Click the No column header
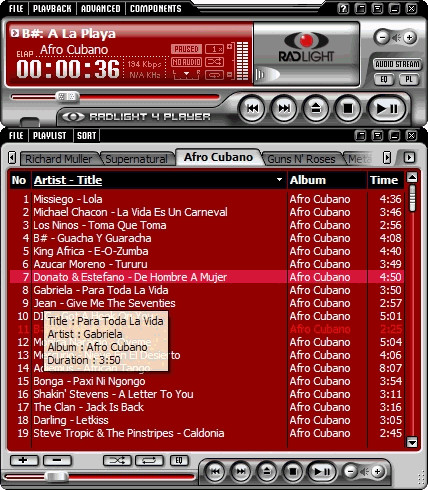The height and width of the screenshot is (490, 428). point(19,180)
